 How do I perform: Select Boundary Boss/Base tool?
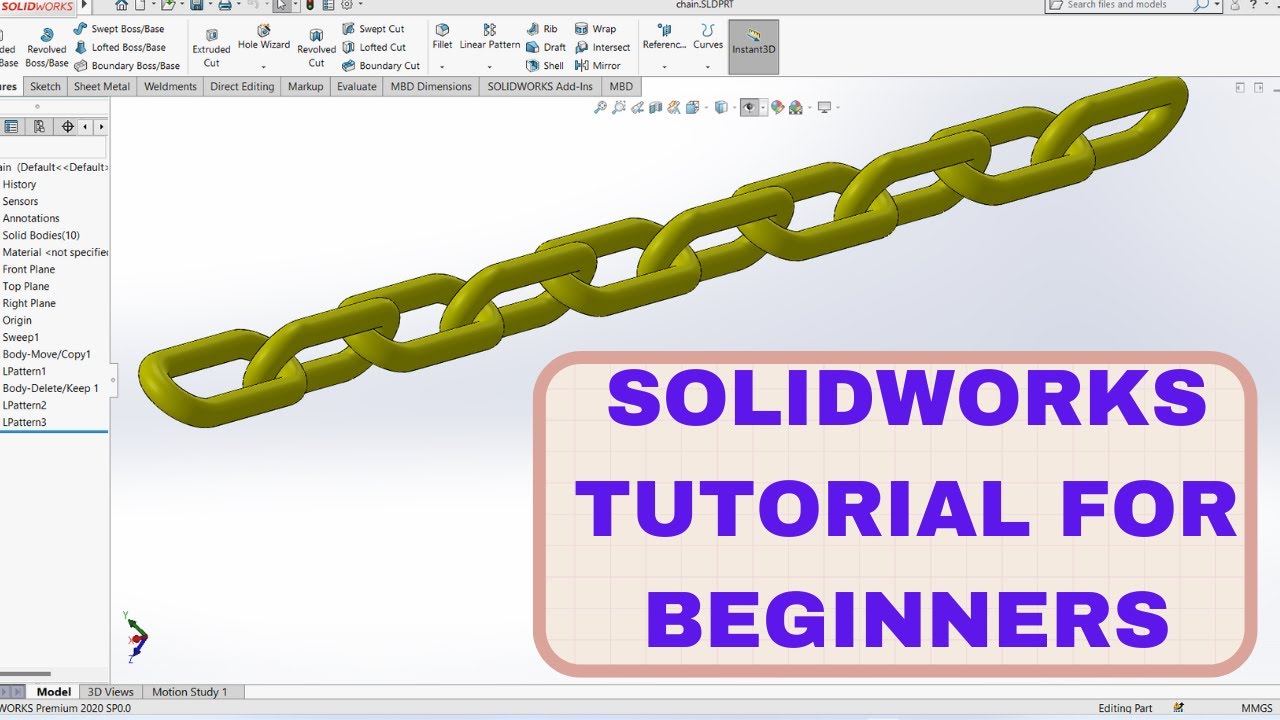[126, 66]
